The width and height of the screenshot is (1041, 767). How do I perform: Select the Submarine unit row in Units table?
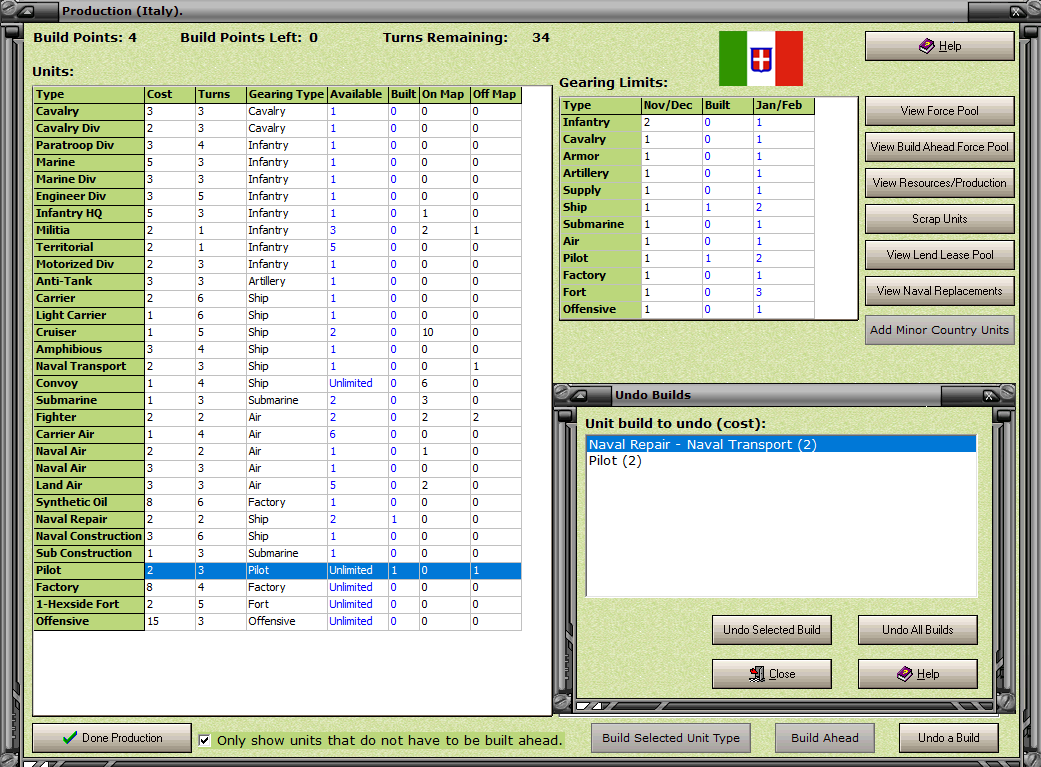(278, 400)
